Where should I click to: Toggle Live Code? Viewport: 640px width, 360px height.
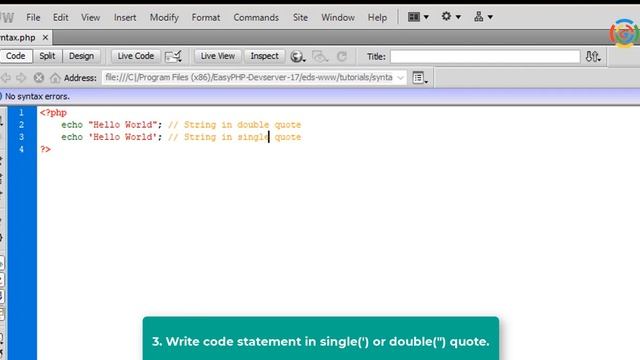136,56
